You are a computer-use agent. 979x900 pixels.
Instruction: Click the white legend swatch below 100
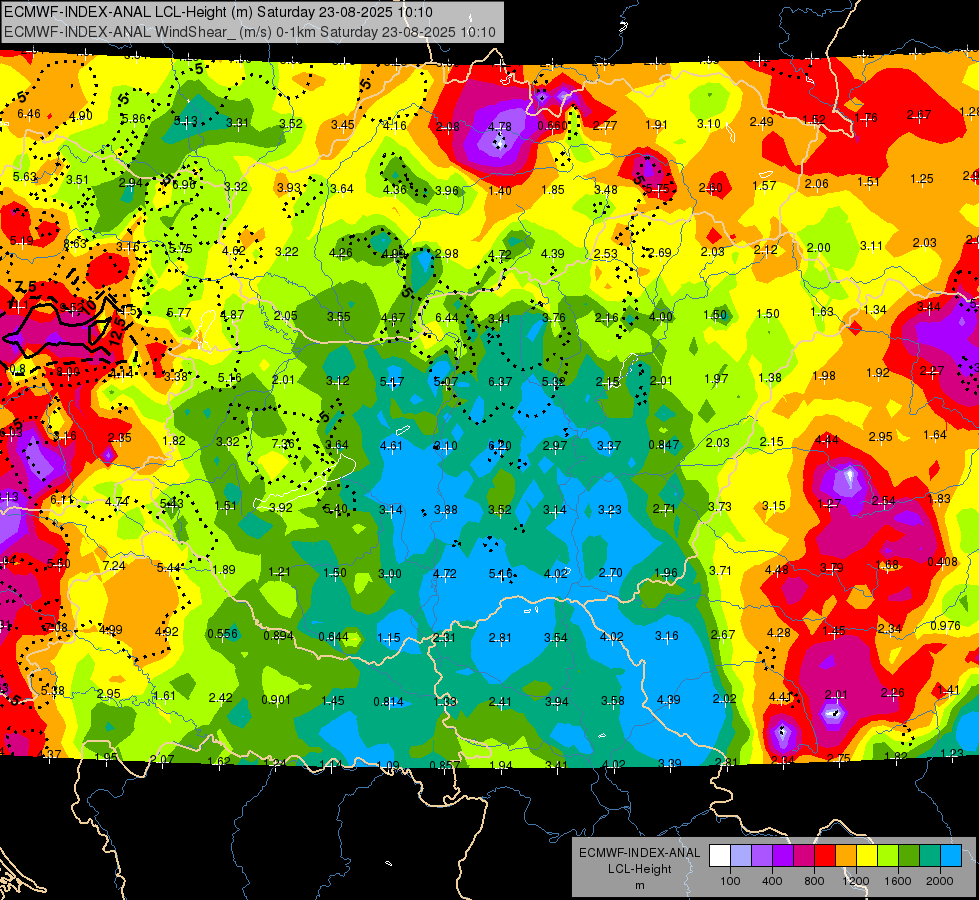(x=719, y=856)
